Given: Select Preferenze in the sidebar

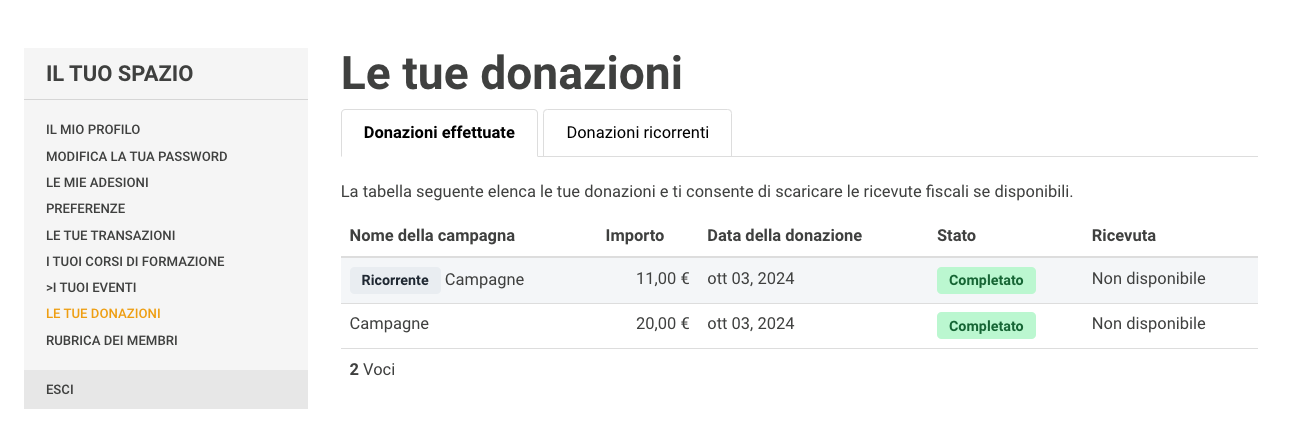Looking at the screenshot, I should click(x=86, y=209).
